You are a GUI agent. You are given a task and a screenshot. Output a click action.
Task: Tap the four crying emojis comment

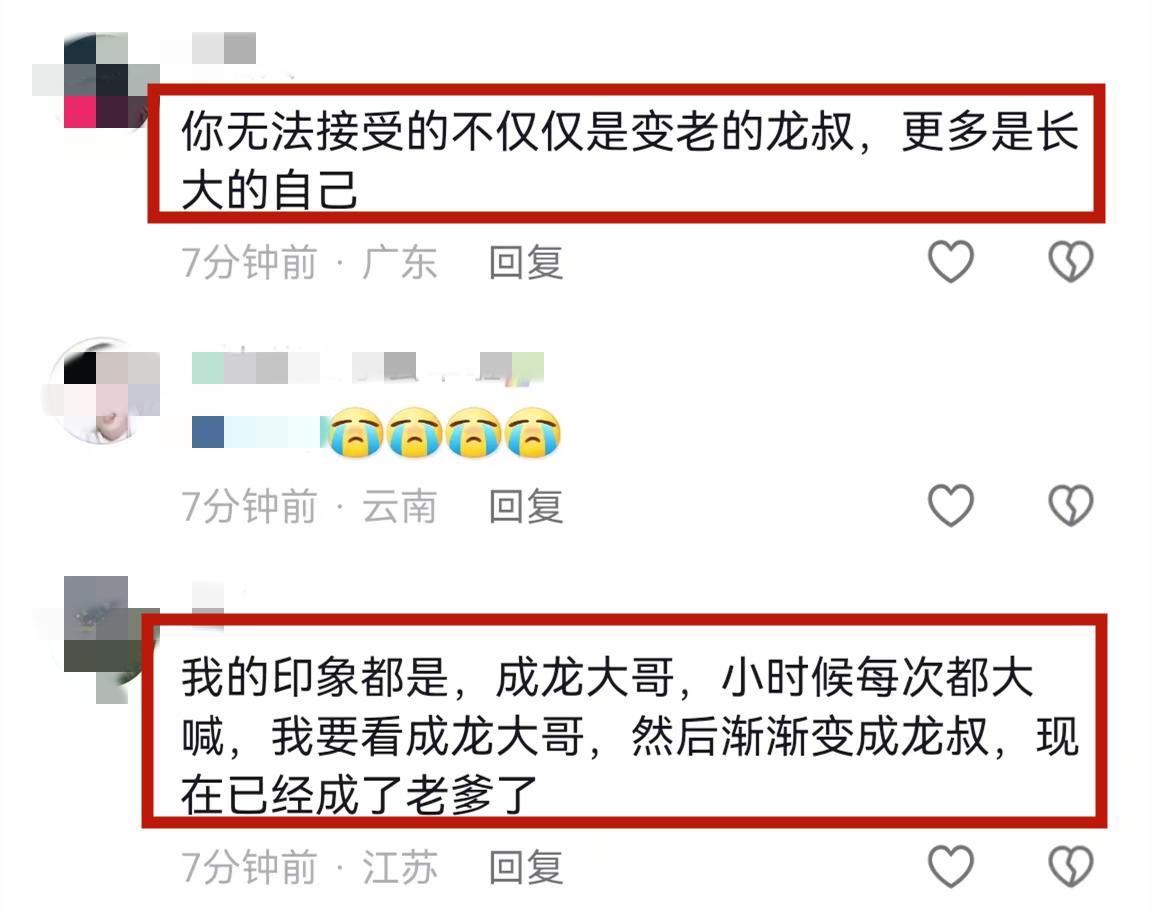pos(444,432)
